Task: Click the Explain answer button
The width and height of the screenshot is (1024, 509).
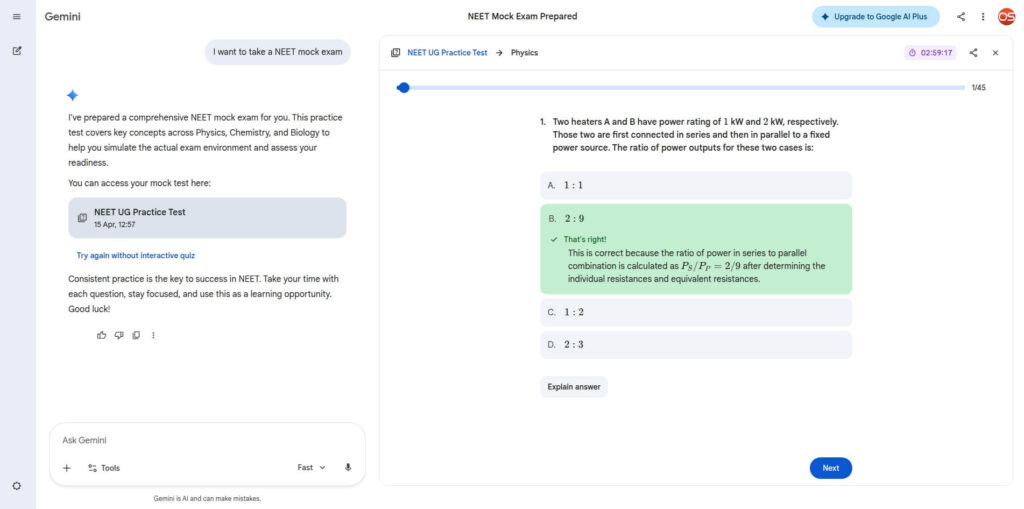Action: pos(573,387)
